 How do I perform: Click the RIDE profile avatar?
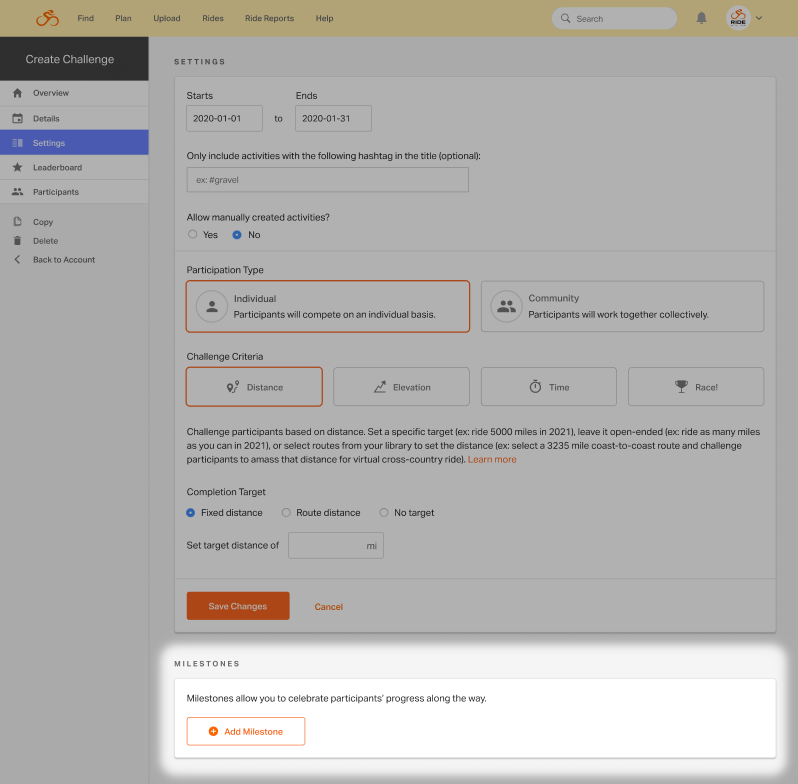click(738, 18)
